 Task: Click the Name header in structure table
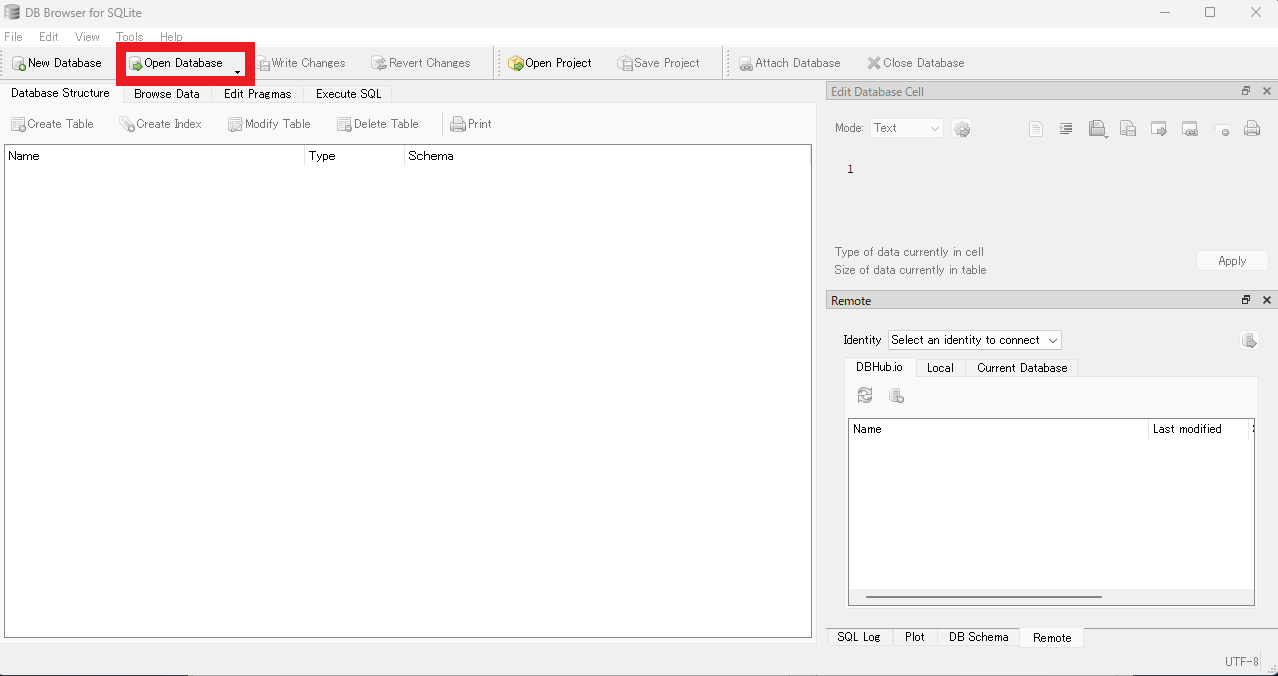point(155,156)
